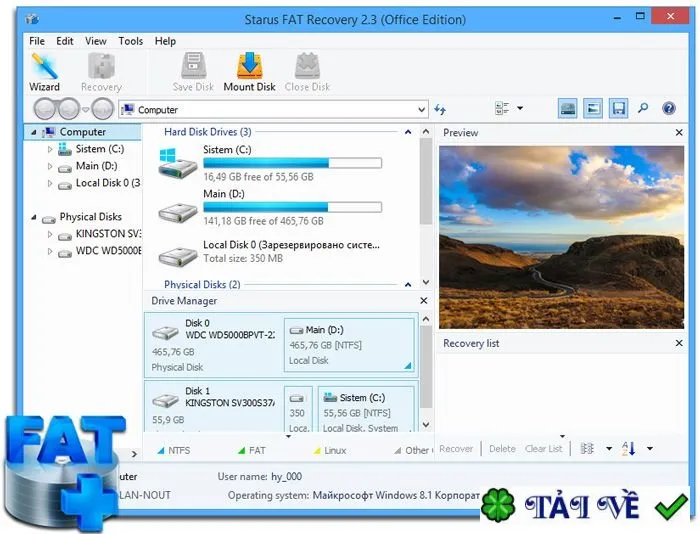Collapse Hard Disk Drives group
The image size is (700, 534).
[408, 132]
